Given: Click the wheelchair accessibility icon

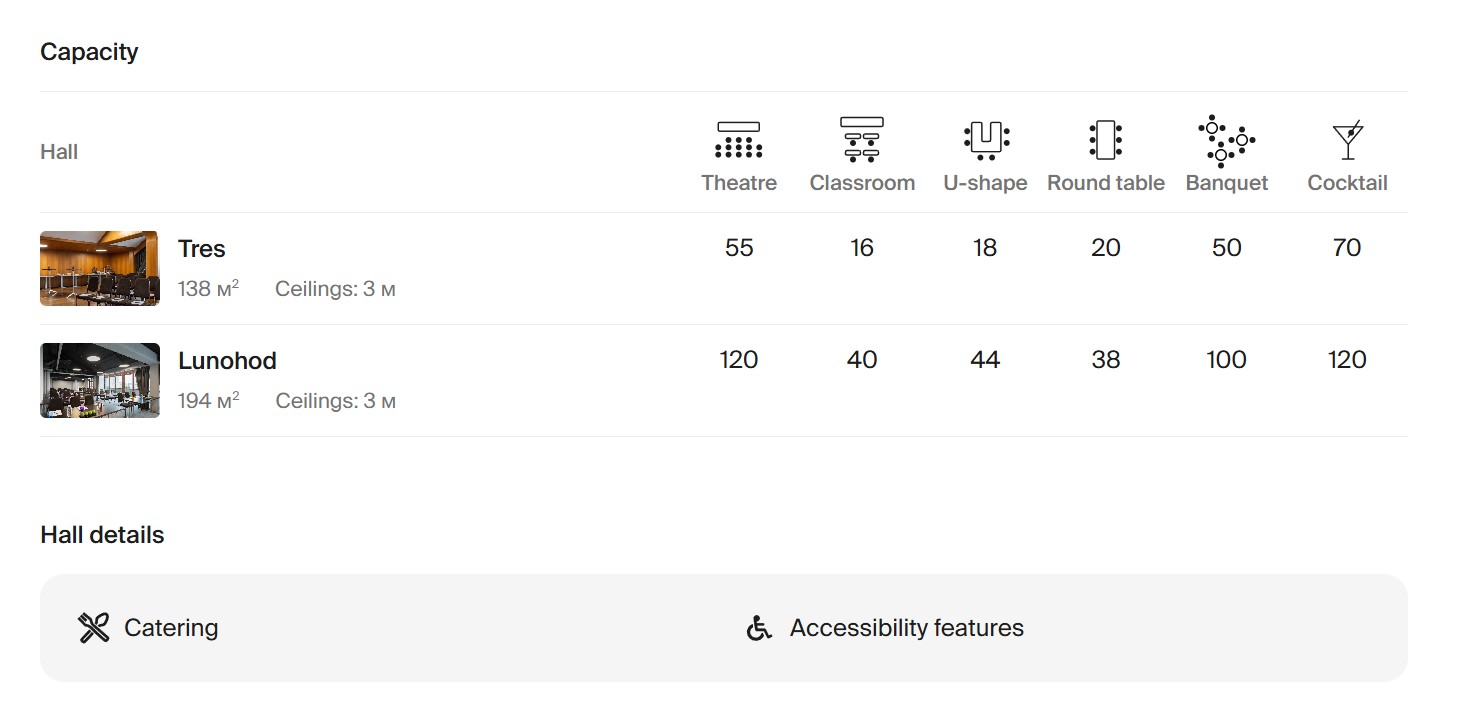Looking at the screenshot, I should click(x=760, y=628).
